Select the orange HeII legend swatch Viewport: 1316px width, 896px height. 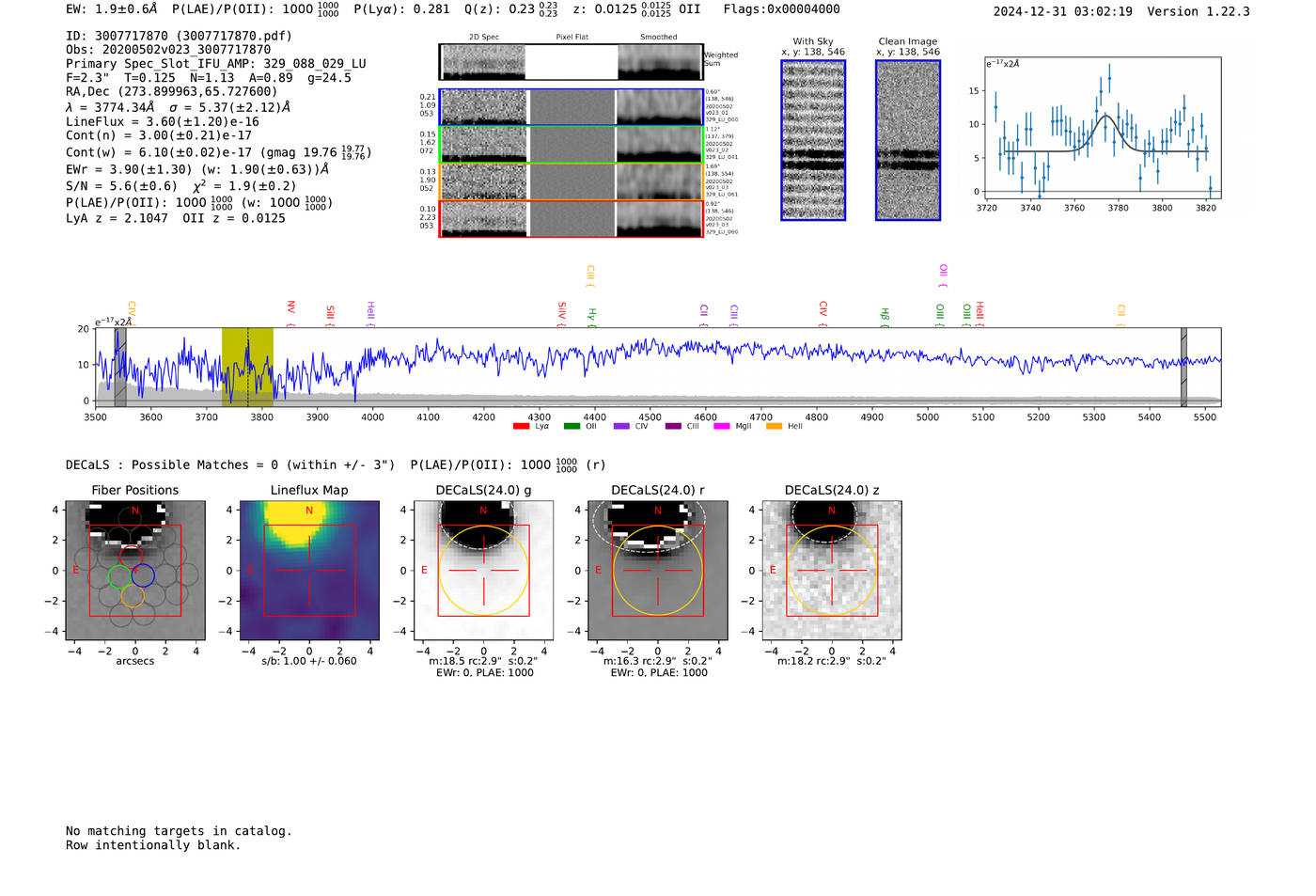pos(774,427)
